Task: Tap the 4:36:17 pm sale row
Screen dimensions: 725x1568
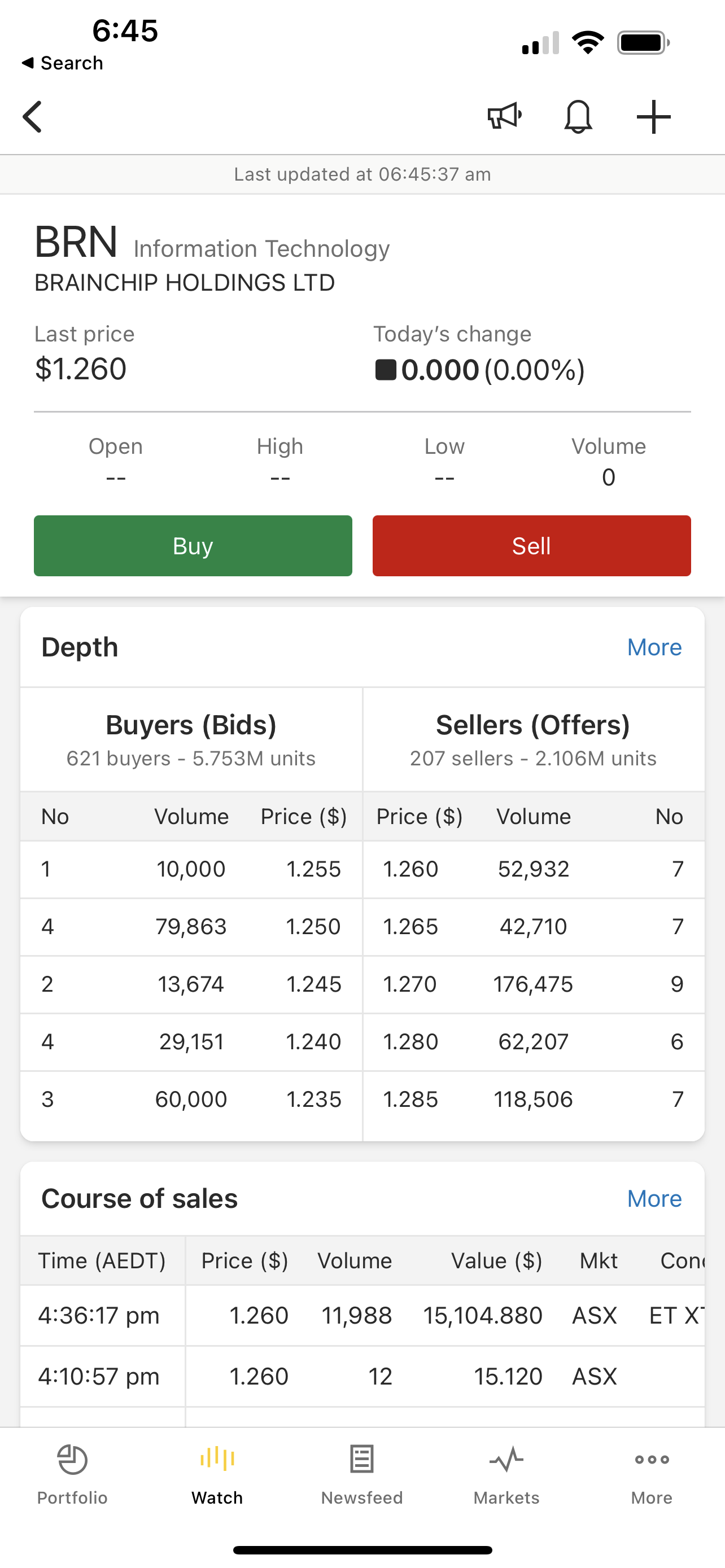Action: pos(361,1315)
